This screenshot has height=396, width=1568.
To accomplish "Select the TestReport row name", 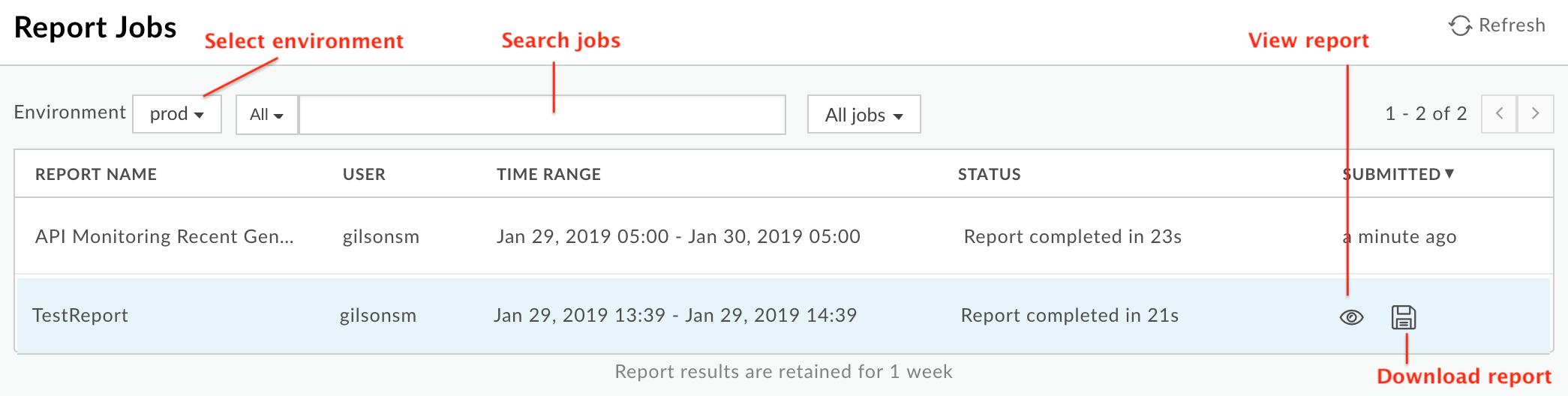I will tap(80, 316).
